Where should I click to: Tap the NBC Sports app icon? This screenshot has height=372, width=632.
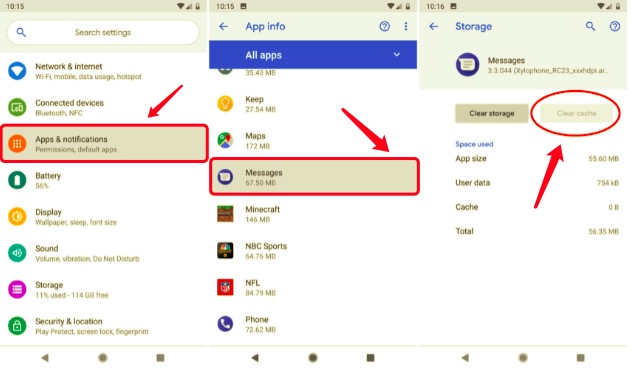[225, 250]
